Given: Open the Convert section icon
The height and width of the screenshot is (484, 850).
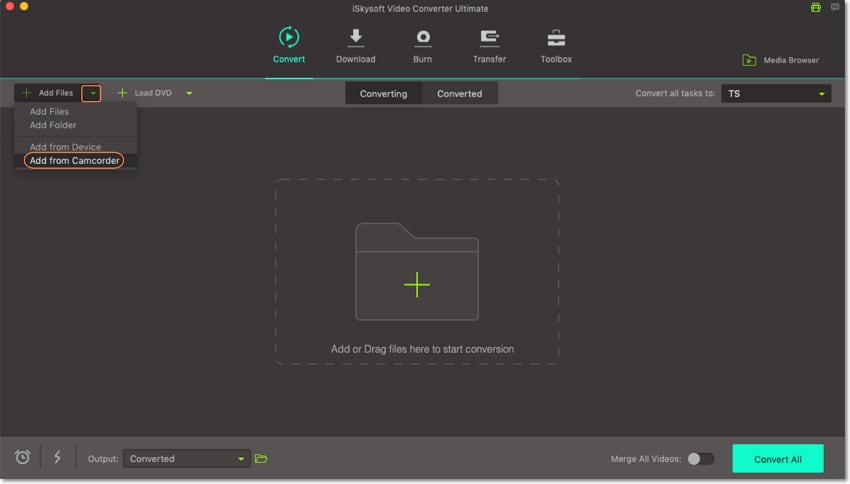Looking at the screenshot, I should click(288, 37).
